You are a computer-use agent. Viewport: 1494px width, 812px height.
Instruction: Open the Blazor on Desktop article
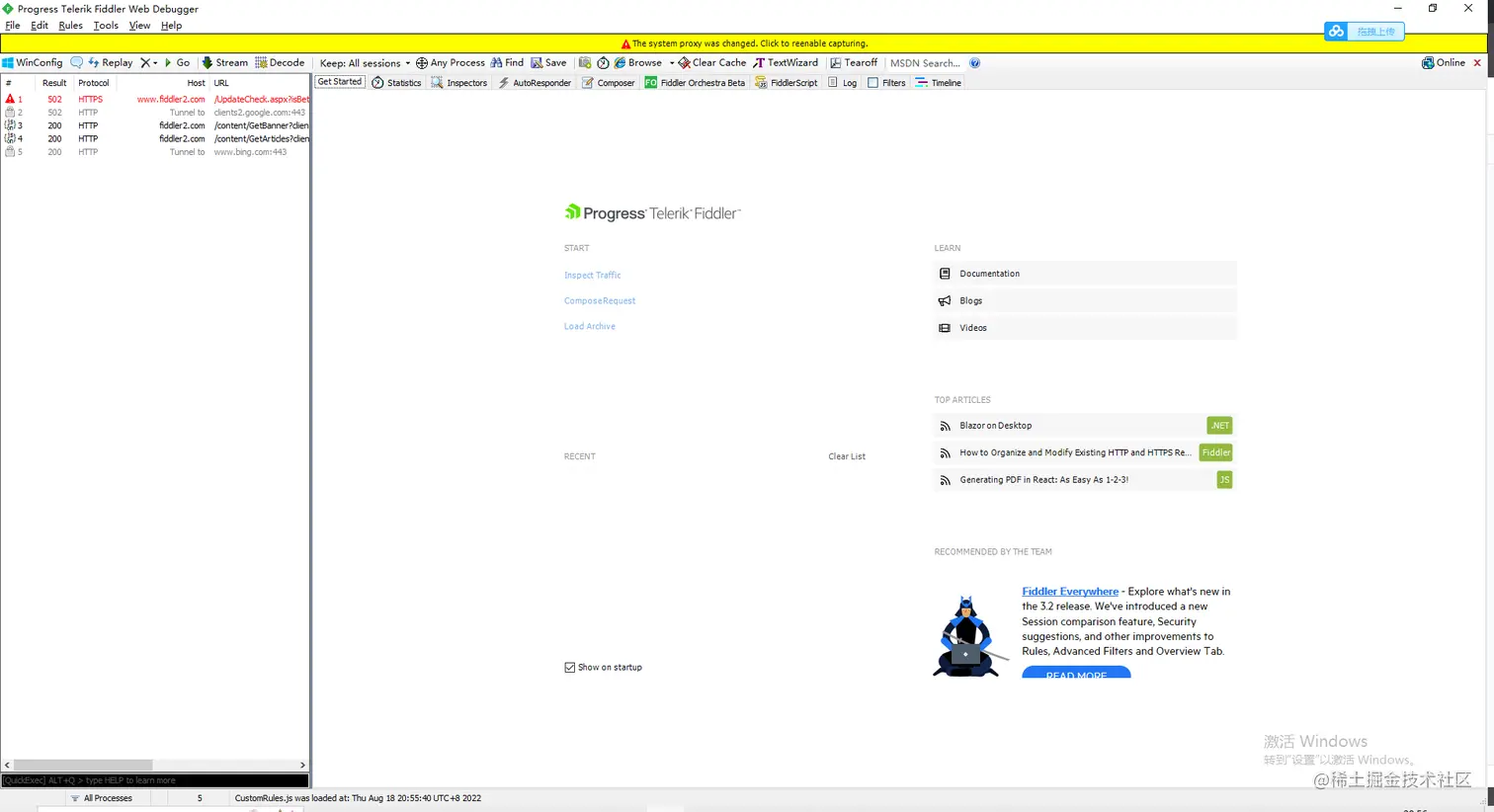[1084, 426]
